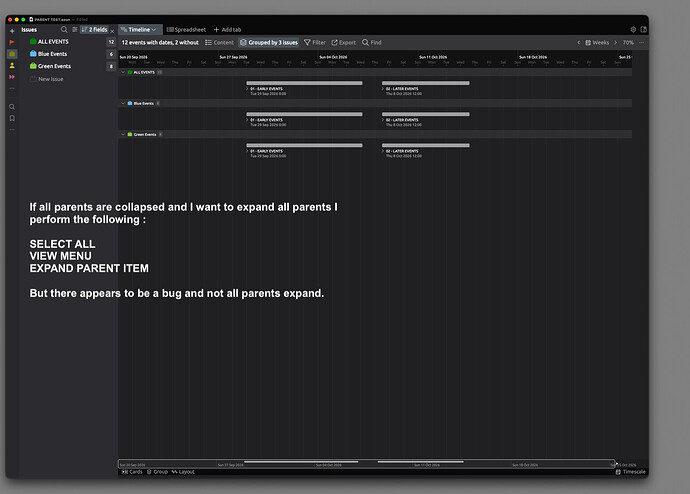
Task: Collapse the Blue Events group in the timeline
Action: [x=123, y=103]
